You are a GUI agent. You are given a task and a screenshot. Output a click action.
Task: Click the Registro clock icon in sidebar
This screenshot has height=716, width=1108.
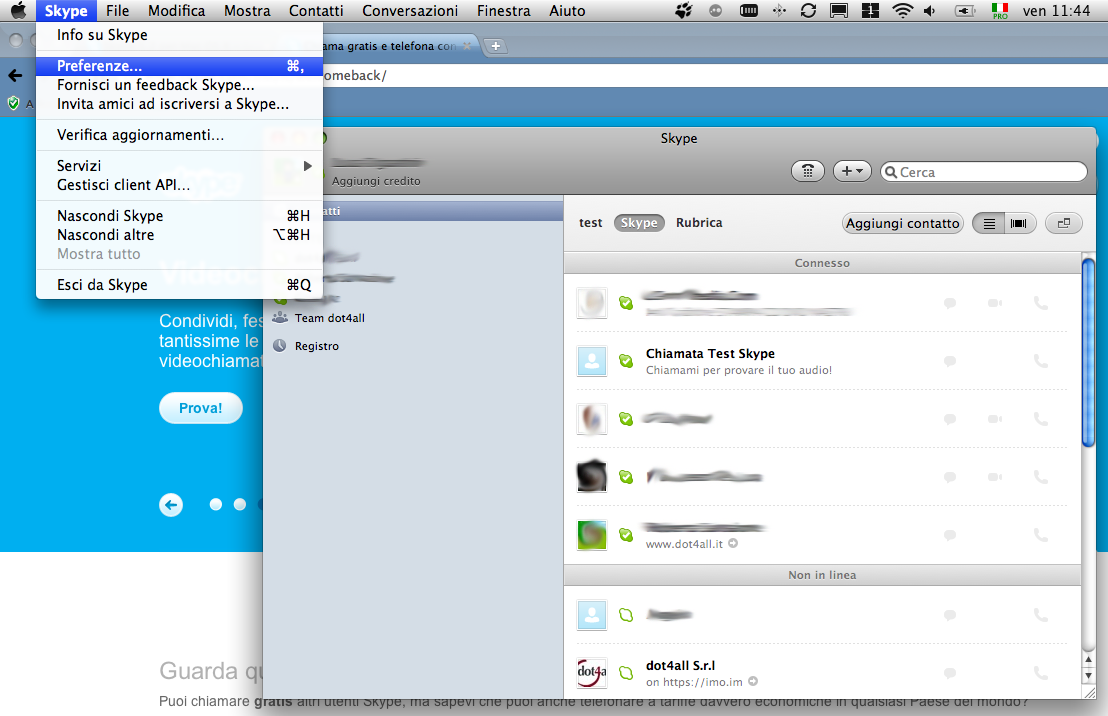[280, 346]
